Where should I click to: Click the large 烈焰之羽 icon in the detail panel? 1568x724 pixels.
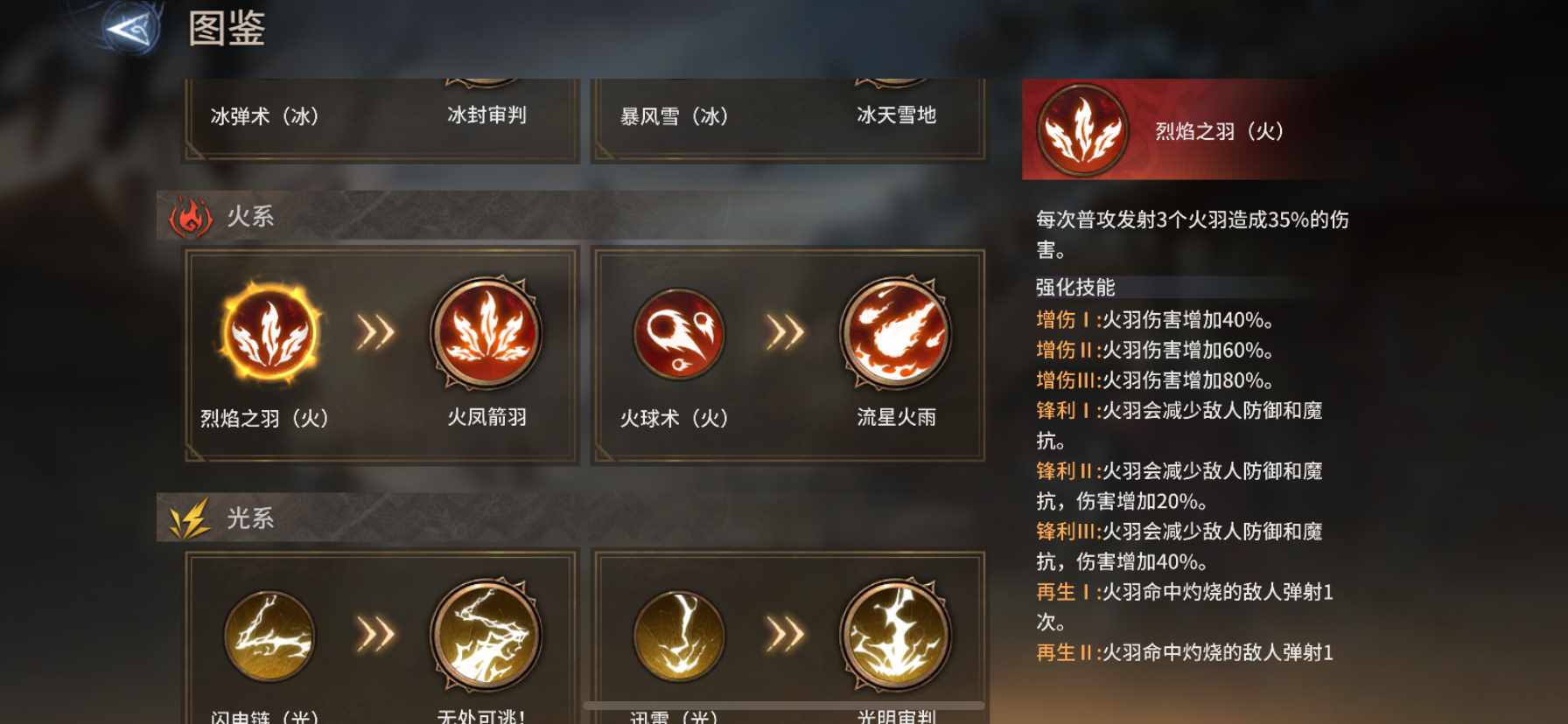click(1082, 130)
